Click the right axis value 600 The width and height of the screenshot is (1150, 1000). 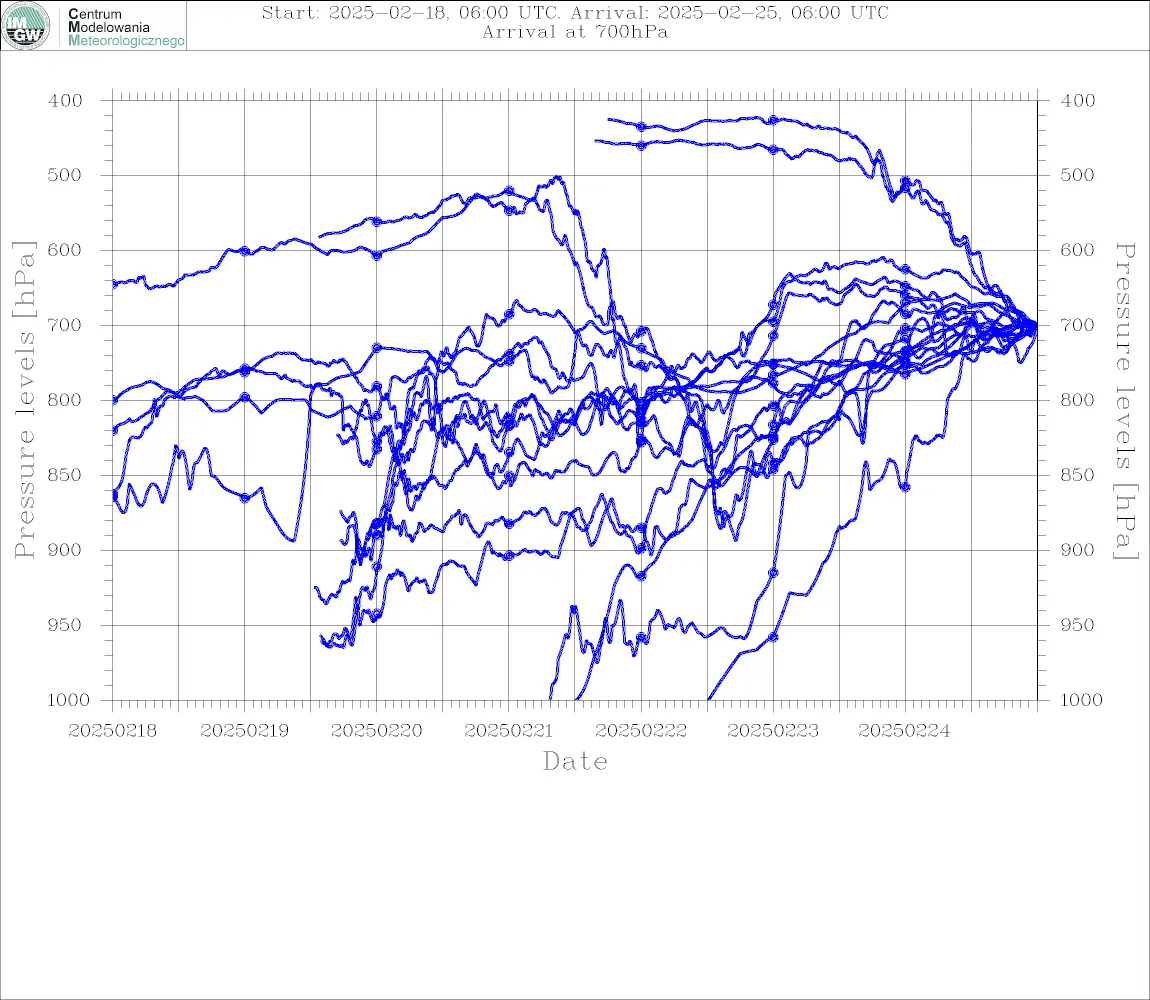click(1077, 250)
